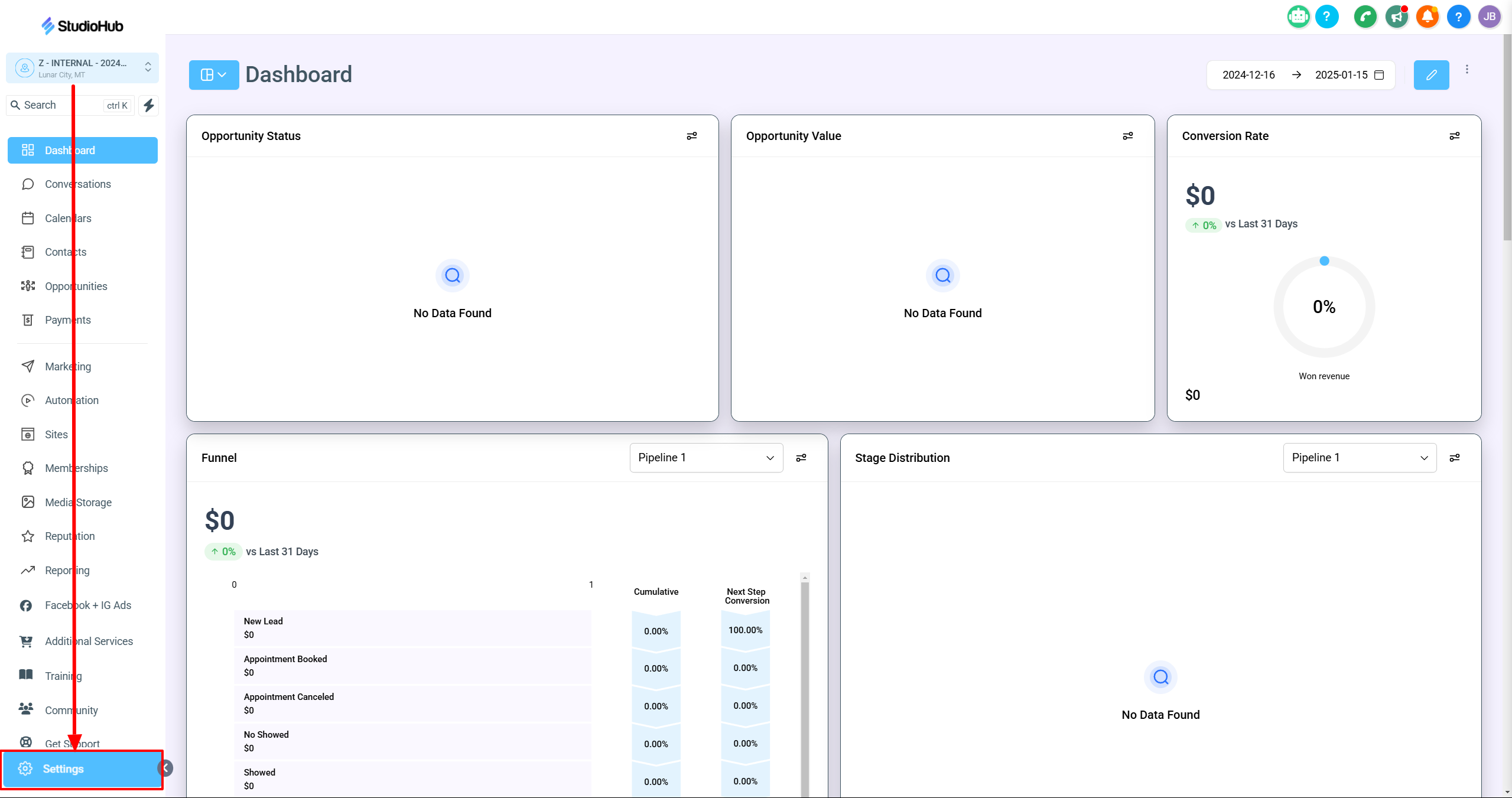Collapse the sidebar with the arrow toggle

pyautogui.click(x=166, y=768)
